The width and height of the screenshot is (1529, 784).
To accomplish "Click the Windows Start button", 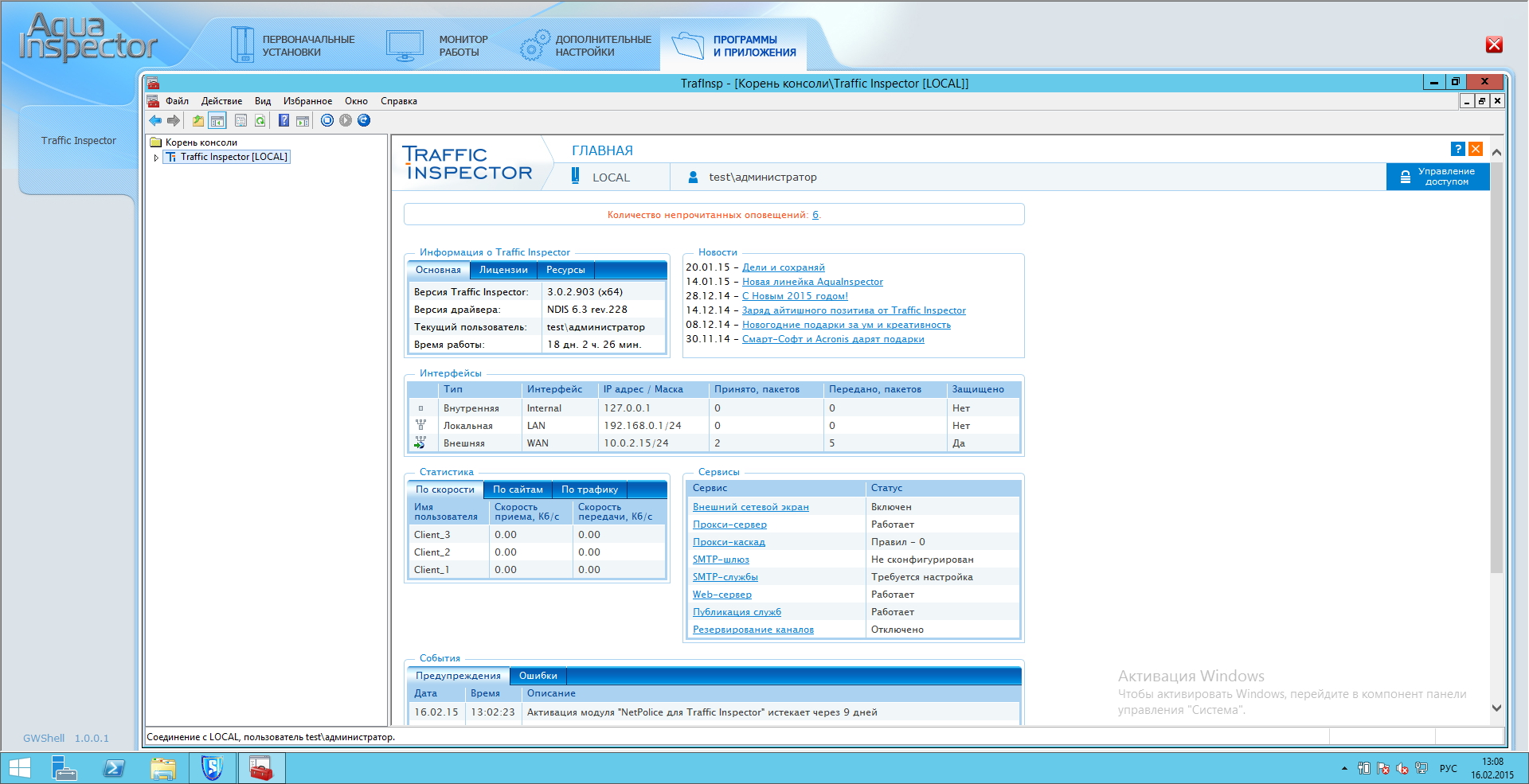I will coord(19,768).
